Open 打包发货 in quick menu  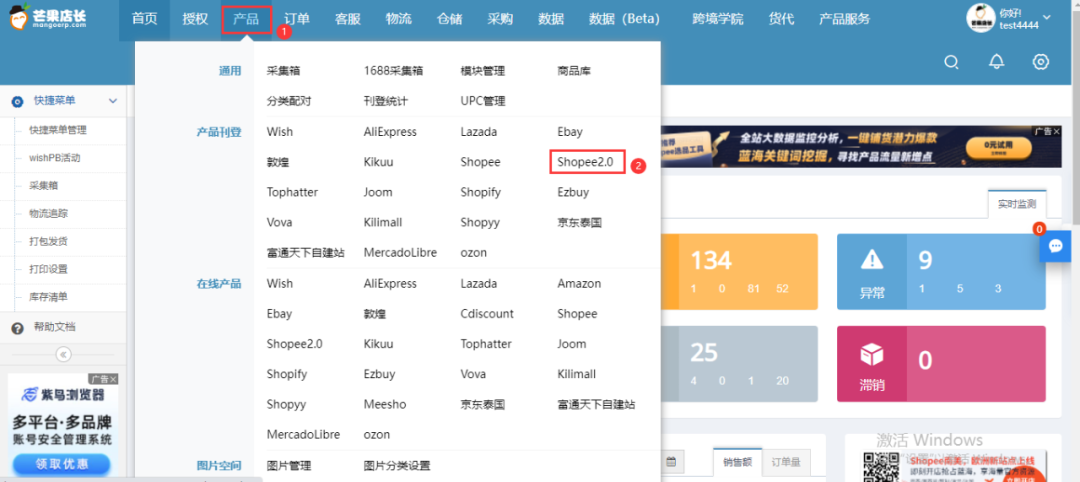(49, 241)
